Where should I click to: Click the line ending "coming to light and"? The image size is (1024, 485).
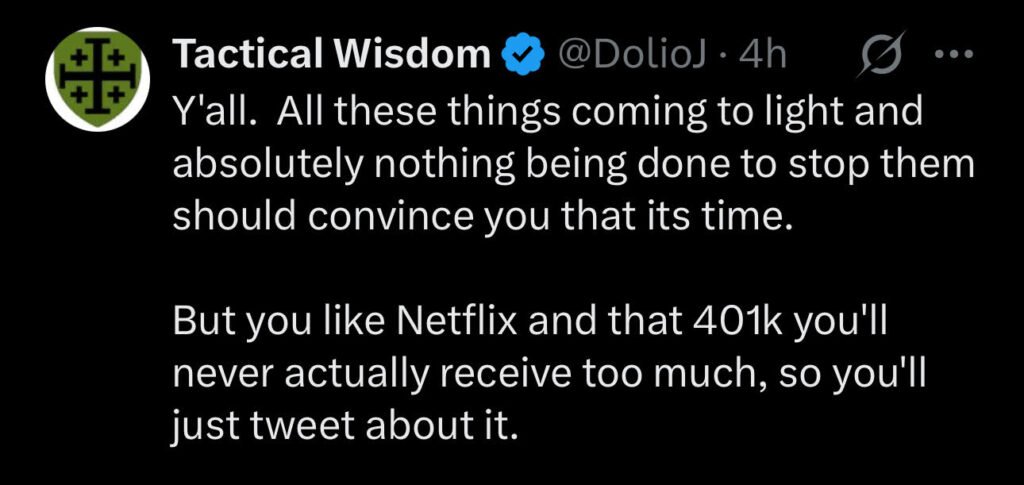click(x=545, y=117)
